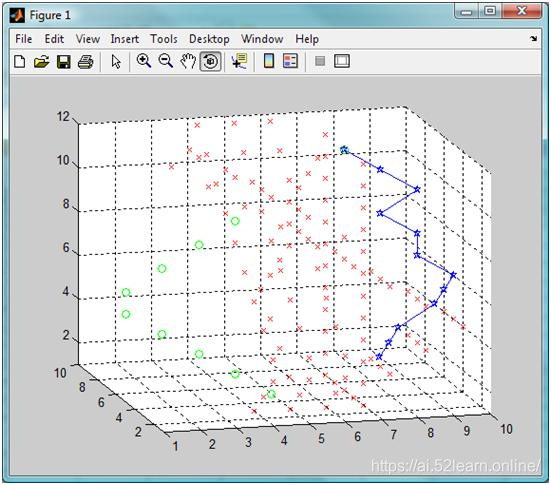
Task: Close the Figure 1 window
Action: pyautogui.click(x=522, y=11)
